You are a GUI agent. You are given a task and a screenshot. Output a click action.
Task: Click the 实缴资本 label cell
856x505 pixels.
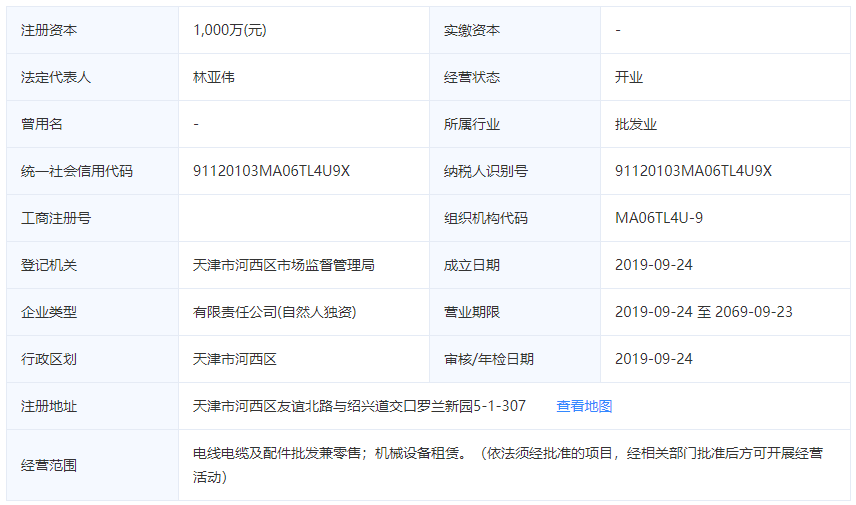pos(472,30)
